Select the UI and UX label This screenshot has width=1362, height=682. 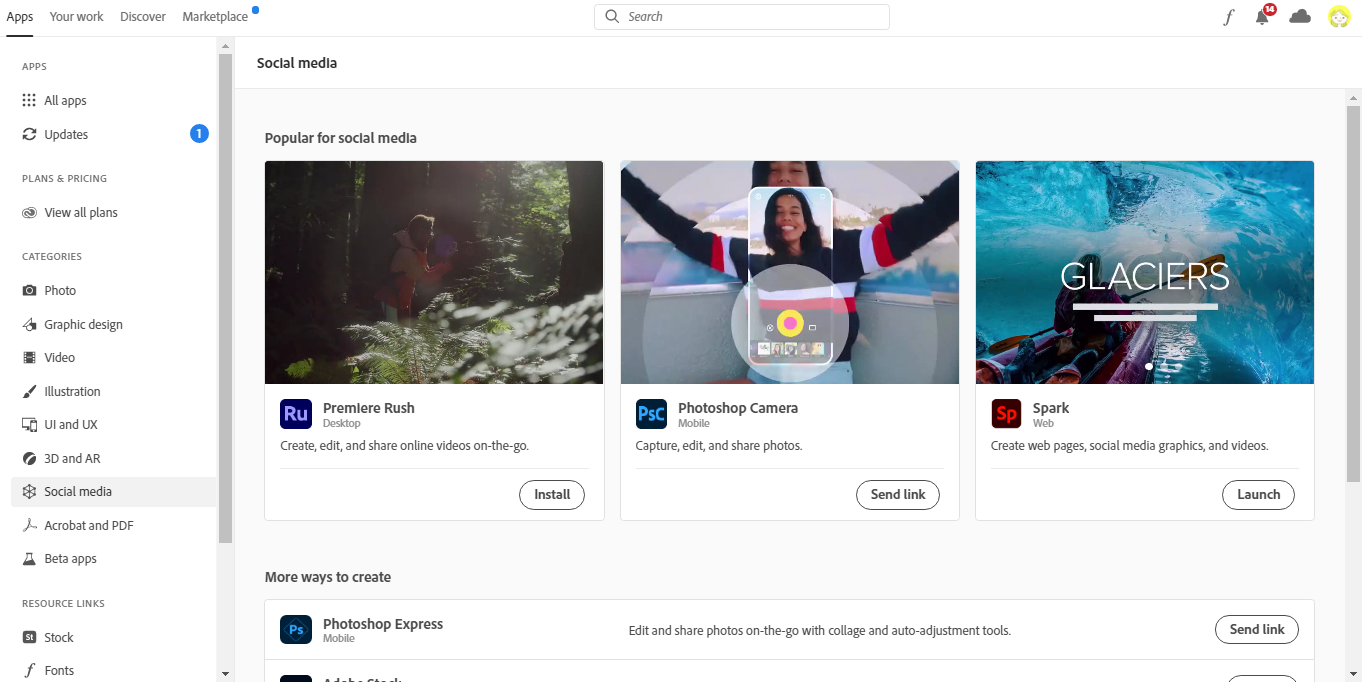tap(71, 424)
